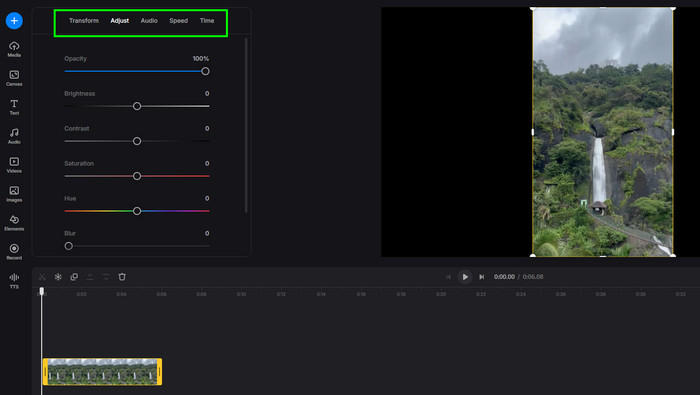Switch to the Speed tab
This screenshot has width=700, height=395.
click(179, 21)
